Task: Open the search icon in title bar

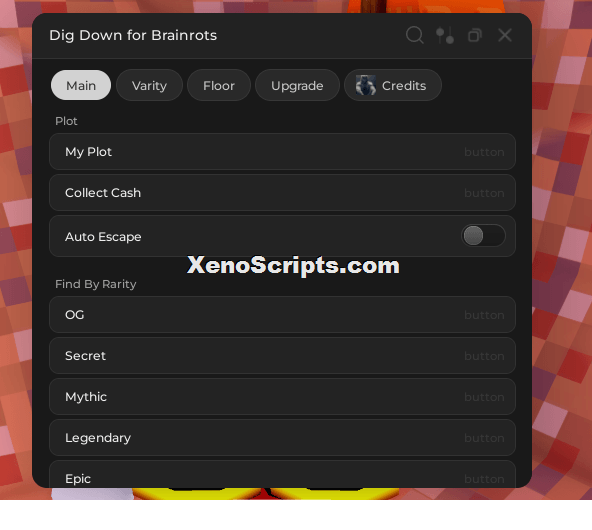Action: pyautogui.click(x=415, y=35)
